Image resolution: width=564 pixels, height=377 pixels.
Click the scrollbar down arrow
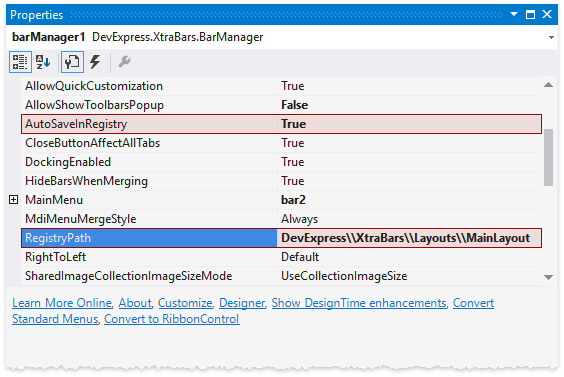pyautogui.click(x=548, y=277)
